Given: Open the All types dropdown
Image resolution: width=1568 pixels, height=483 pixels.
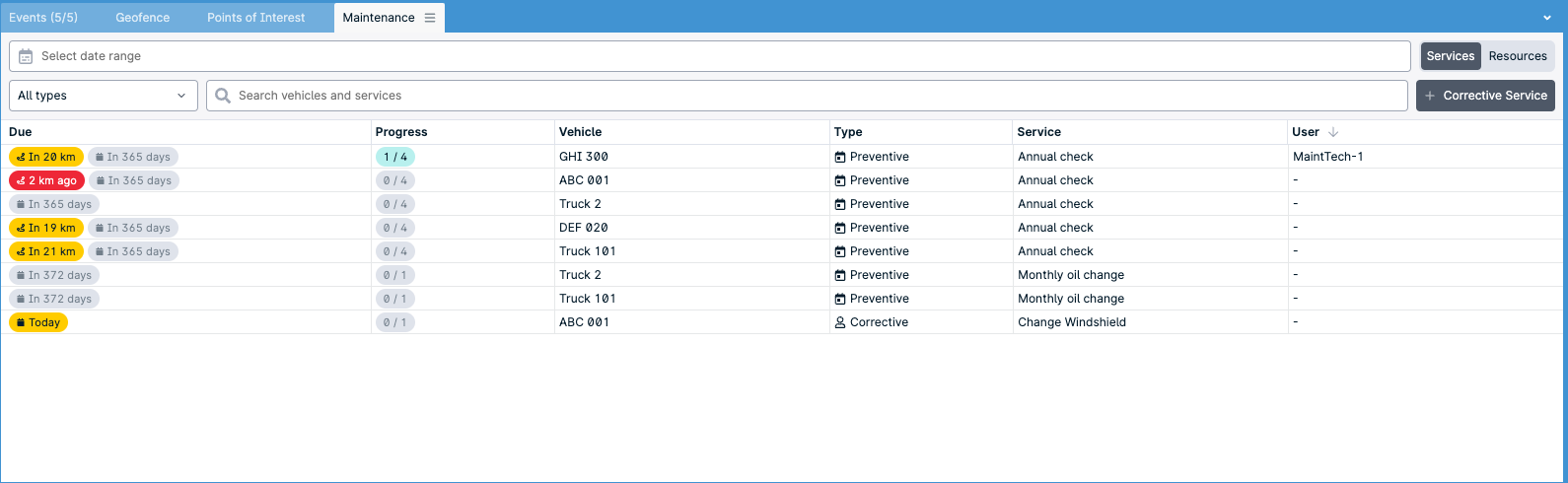Looking at the screenshot, I should coord(104,96).
